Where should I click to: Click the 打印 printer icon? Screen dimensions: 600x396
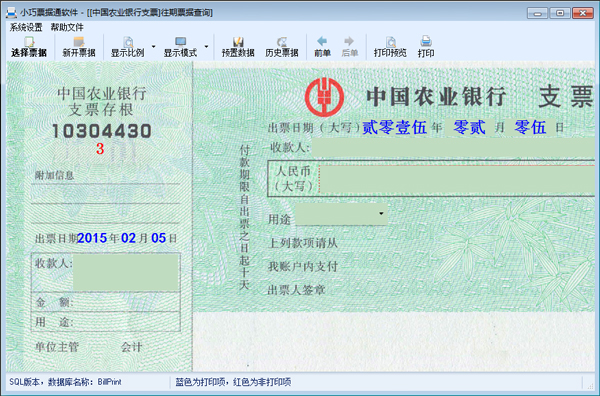[426, 41]
